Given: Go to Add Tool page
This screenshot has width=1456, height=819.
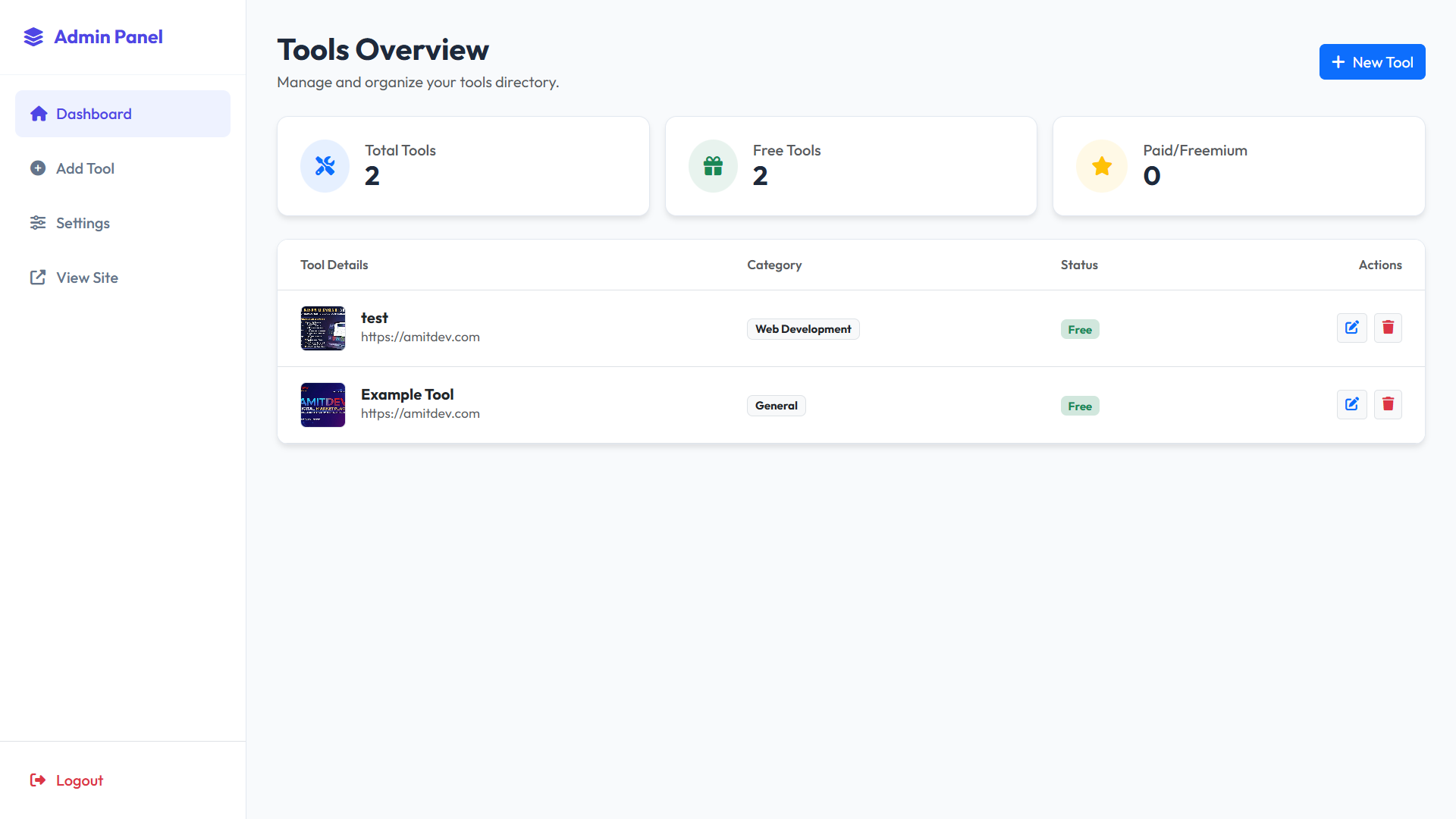Looking at the screenshot, I should coord(85,168).
